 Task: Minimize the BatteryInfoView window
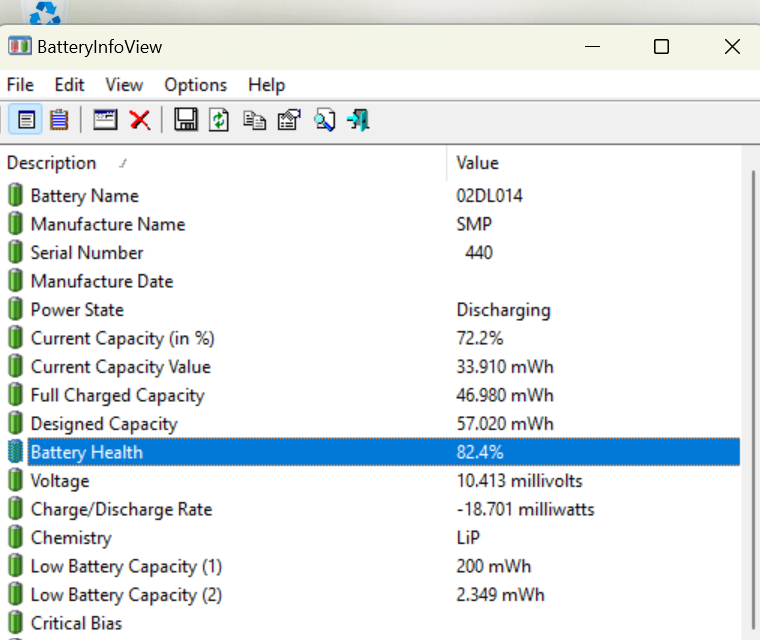[592, 47]
